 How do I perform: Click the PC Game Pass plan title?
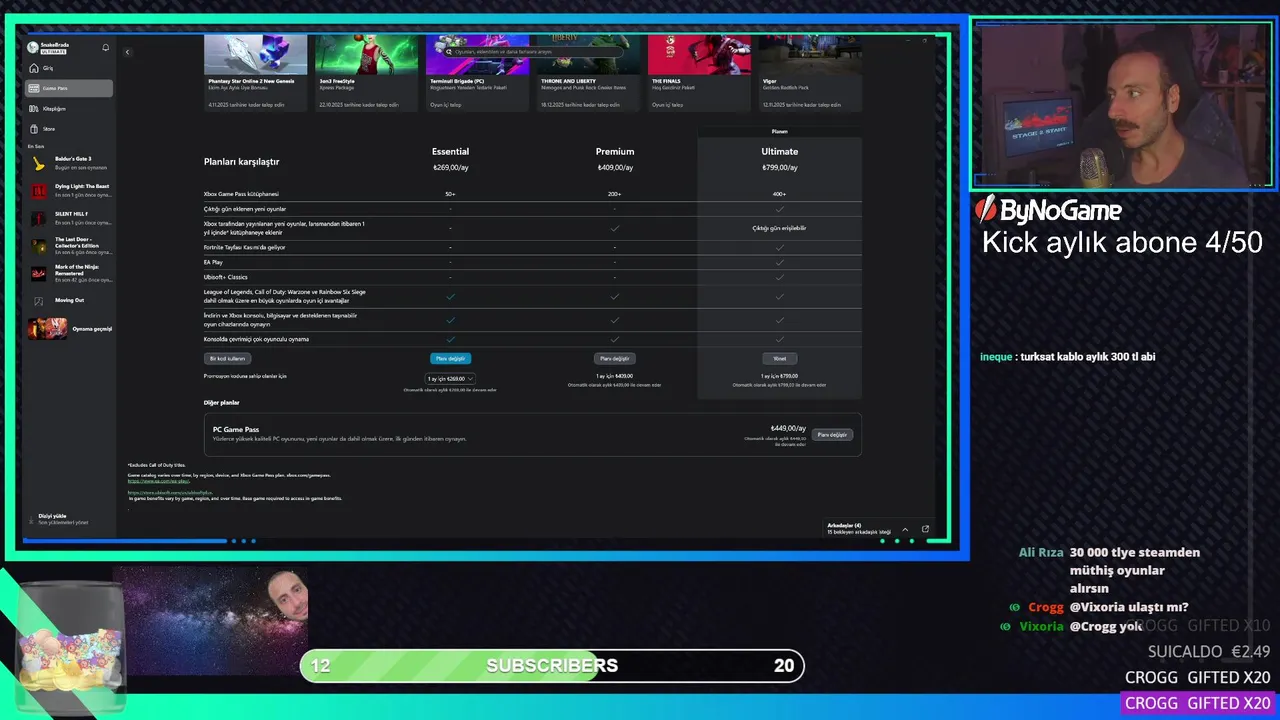point(236,429)
